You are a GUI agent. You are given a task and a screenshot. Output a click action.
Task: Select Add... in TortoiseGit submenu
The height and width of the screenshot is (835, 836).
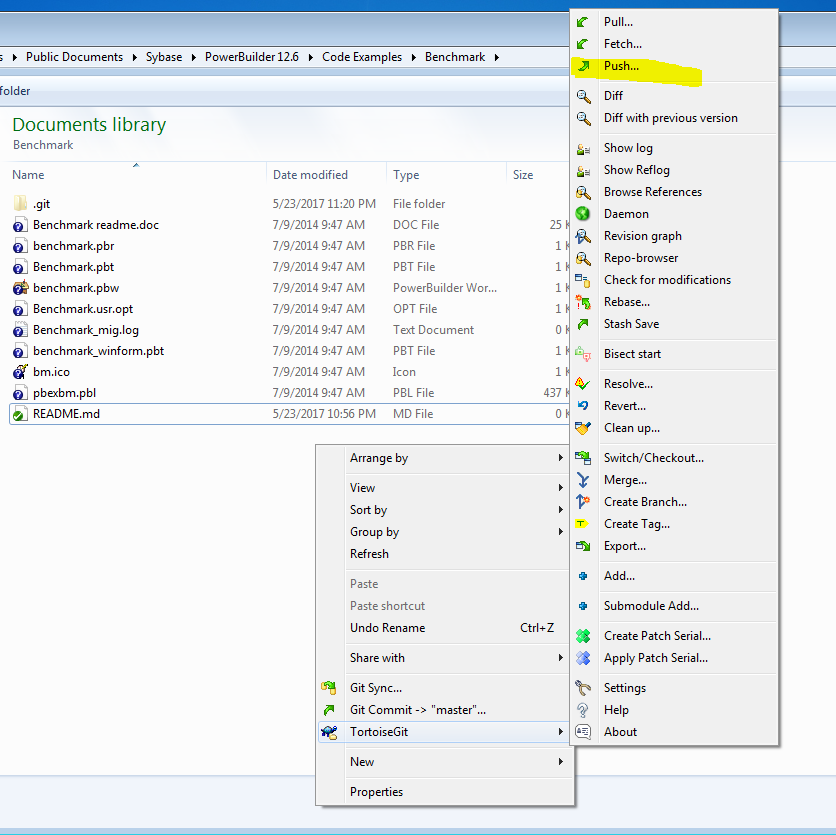(674, 576)
